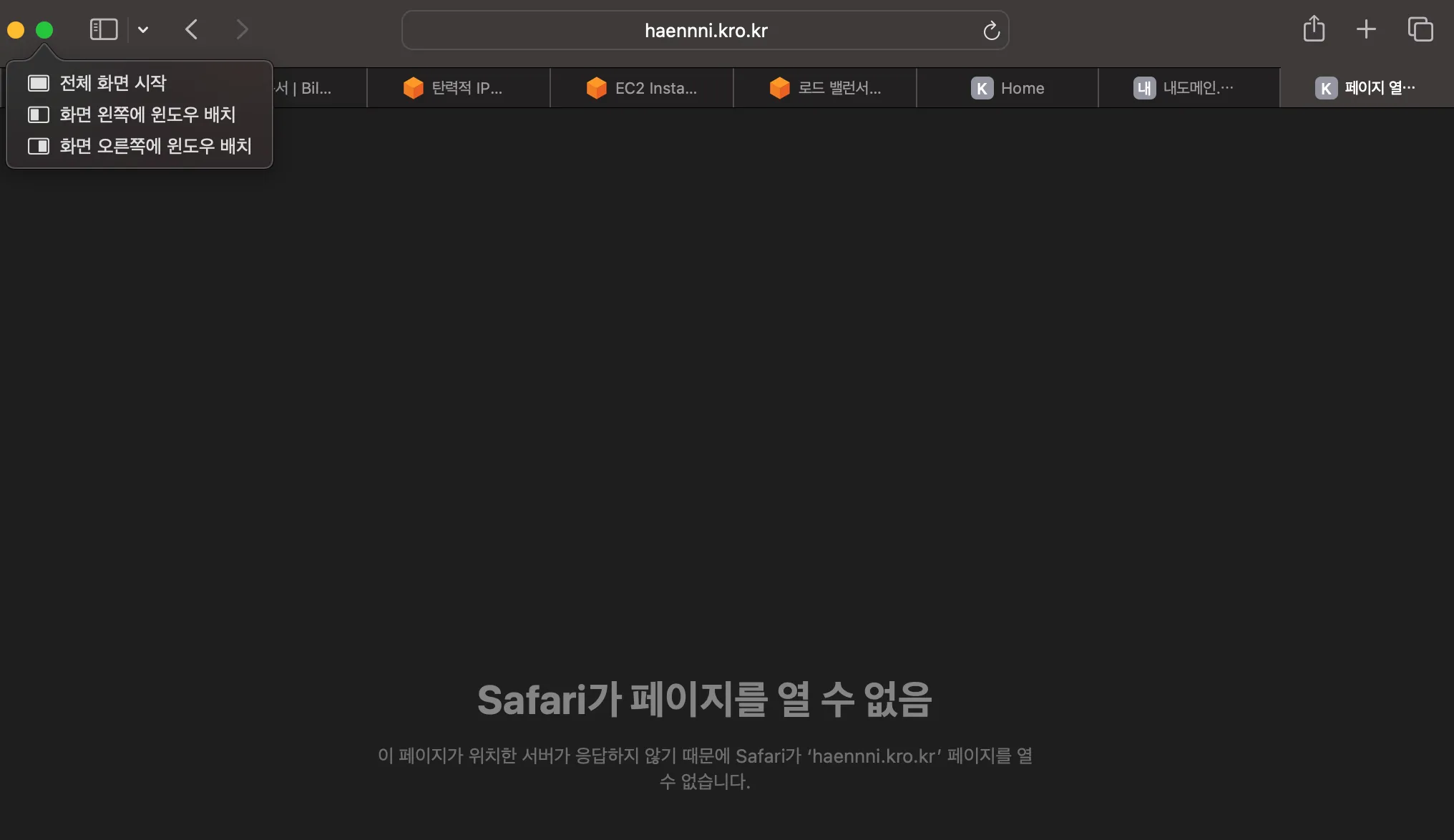Viewport: 1454px width, 840px height.
Task: Click the yellow minimize window button
Action: [16, 30]
